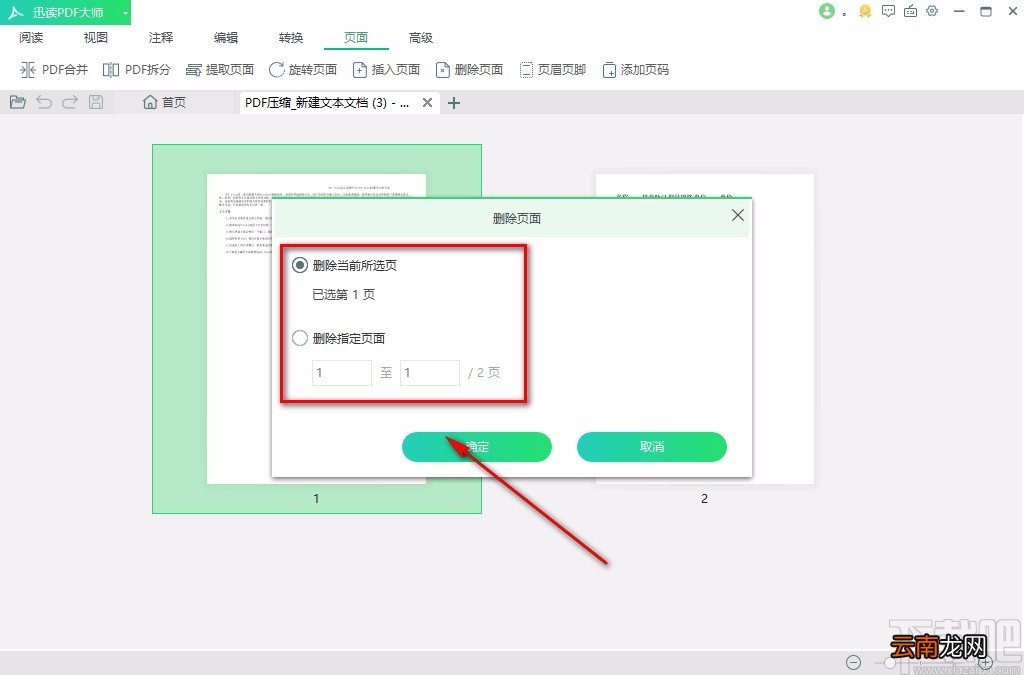Screen dimensions: 1024x675
Task: Click the open file folder icon
Action: pyautogui.click(x=18, y=102)
